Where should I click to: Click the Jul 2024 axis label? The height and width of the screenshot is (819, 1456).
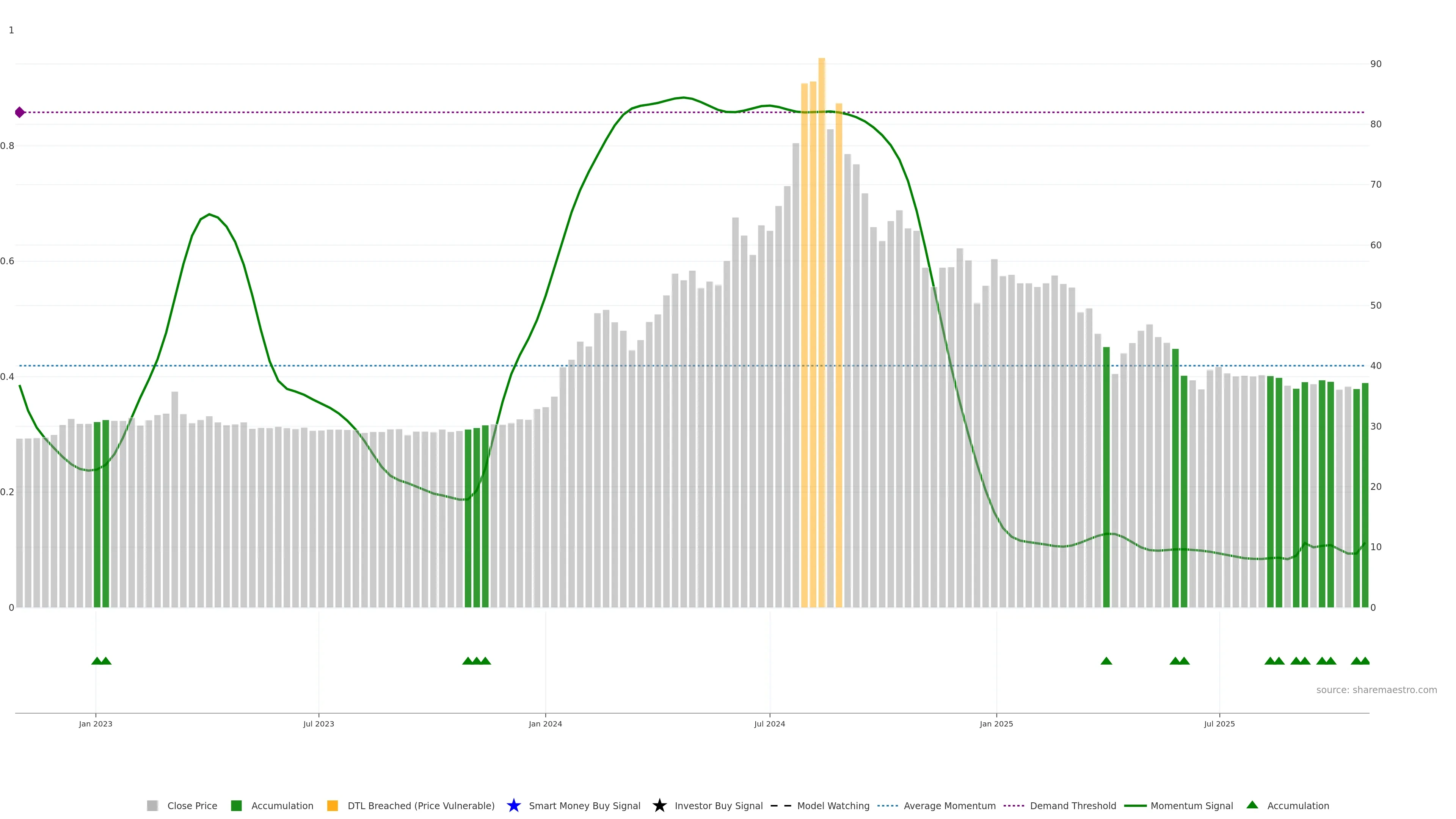769,723
